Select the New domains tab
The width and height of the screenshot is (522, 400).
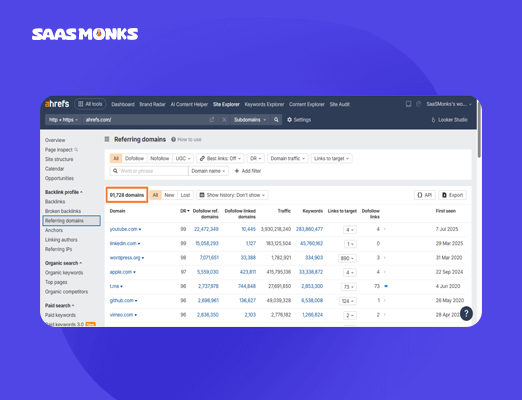(x=169, y=195)
